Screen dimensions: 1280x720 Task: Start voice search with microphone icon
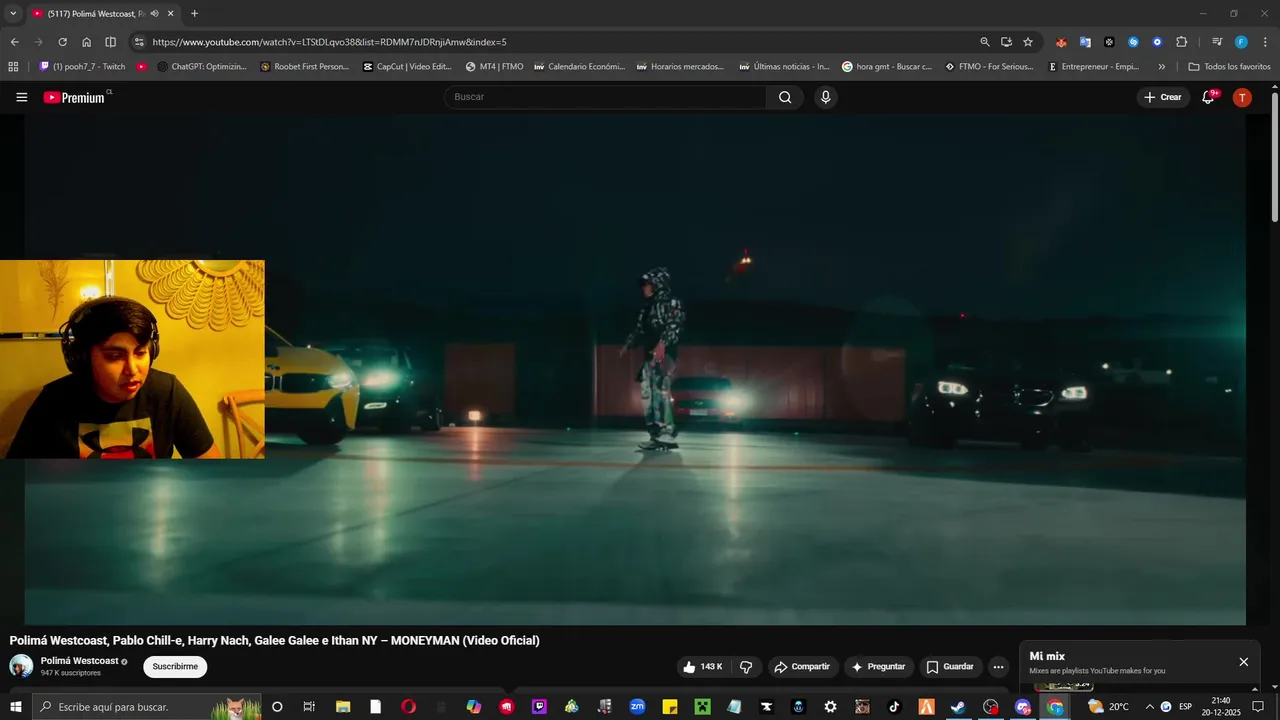[x=825, y=97]
